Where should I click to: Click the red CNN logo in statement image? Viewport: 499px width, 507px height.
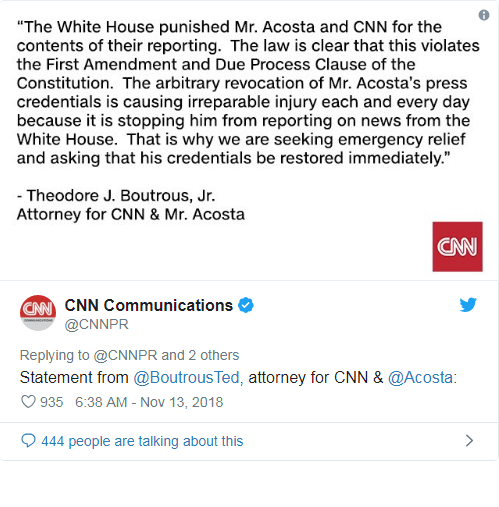pos(457,247)
